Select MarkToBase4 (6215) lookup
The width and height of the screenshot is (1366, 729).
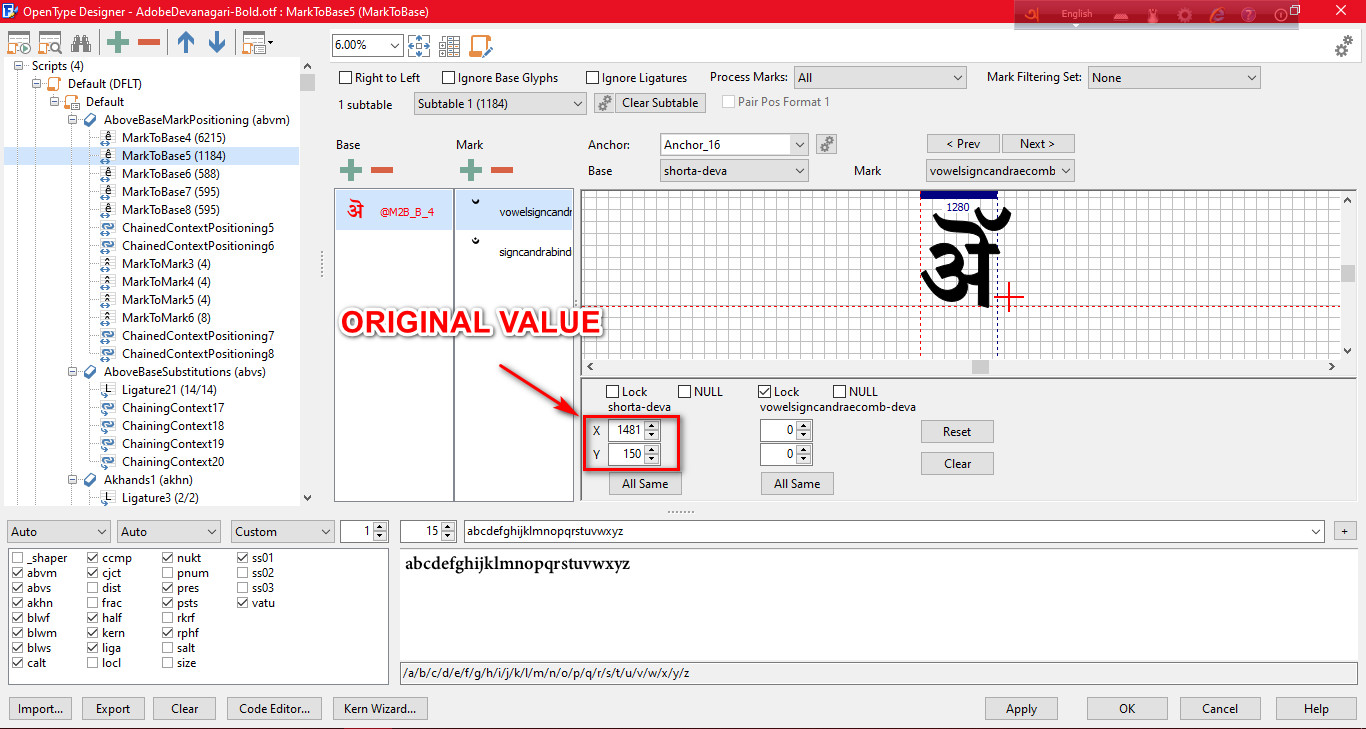(173, 138)
